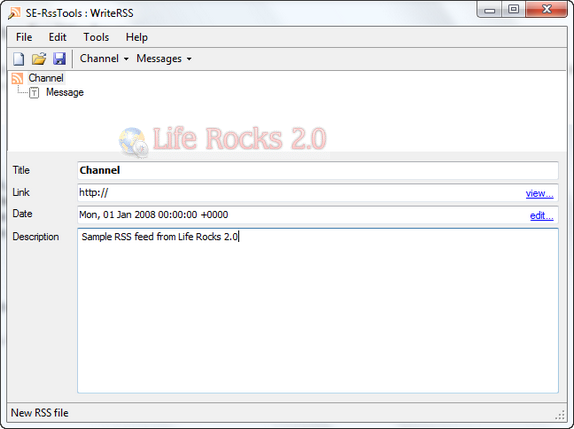Click the orange RSS Channel tree icon
This screenshot has height=429, width=574.
(17, 78)
